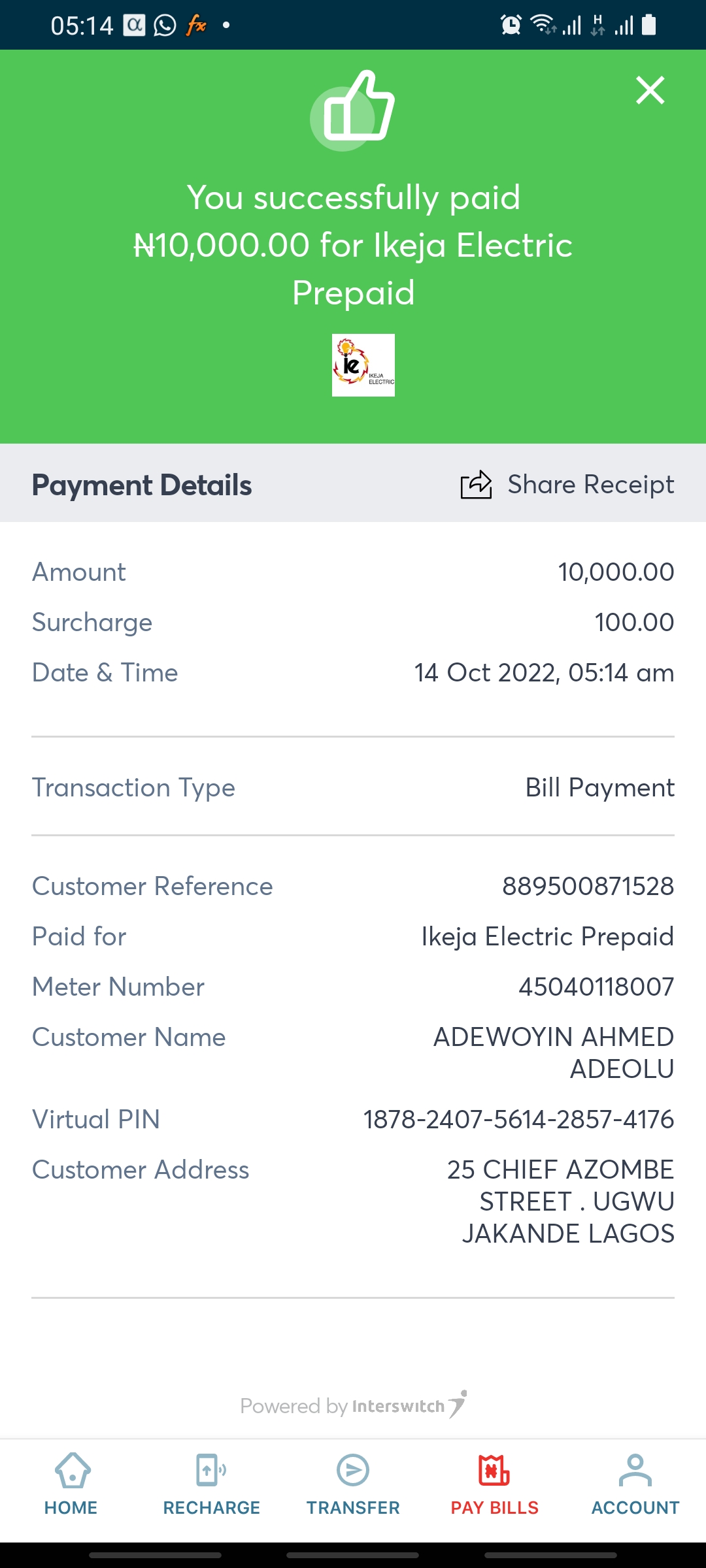Tap the Ikeja Electric logo
The height and width of the screenshot is (1568, 706).
pos(363,365)
